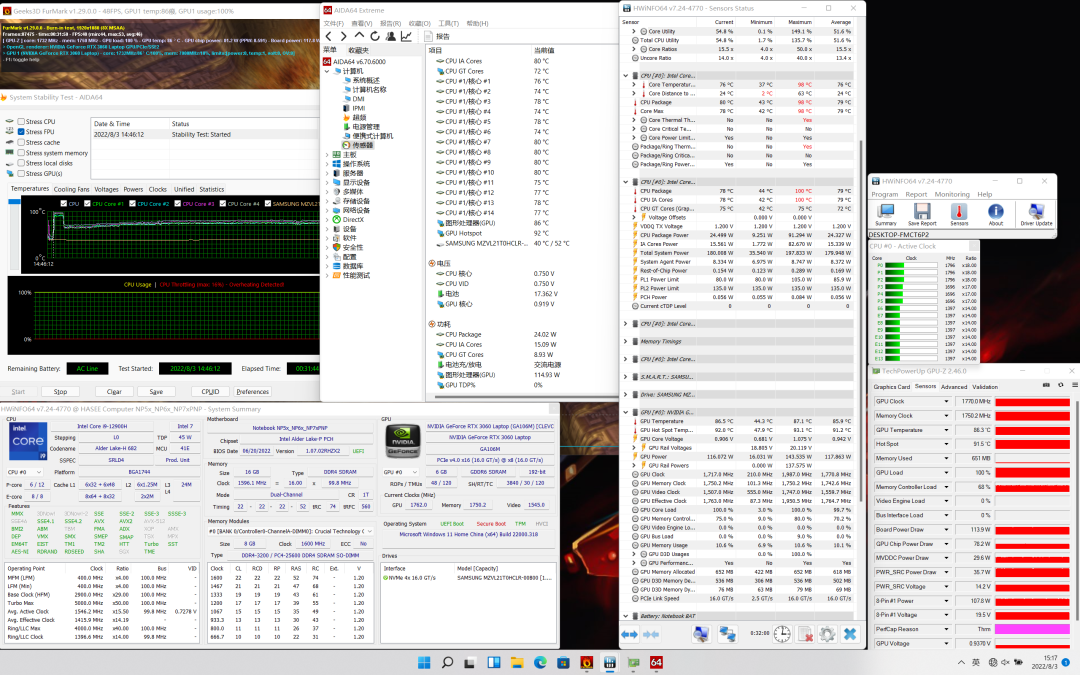This screenshot has height=675, width=1080.
Task: Expand HWiNFO sensor columns with blue arrows
Action: (x=630, y=634)
